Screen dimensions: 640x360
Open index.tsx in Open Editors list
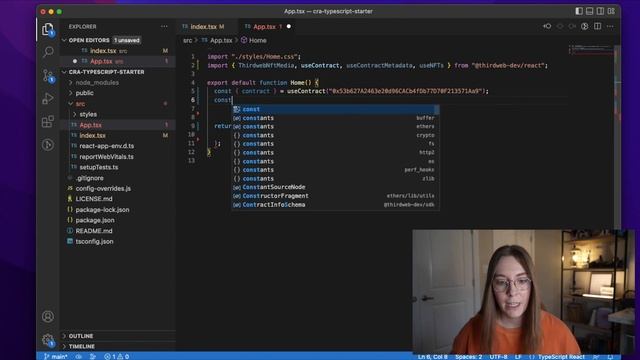pos(118,51)
